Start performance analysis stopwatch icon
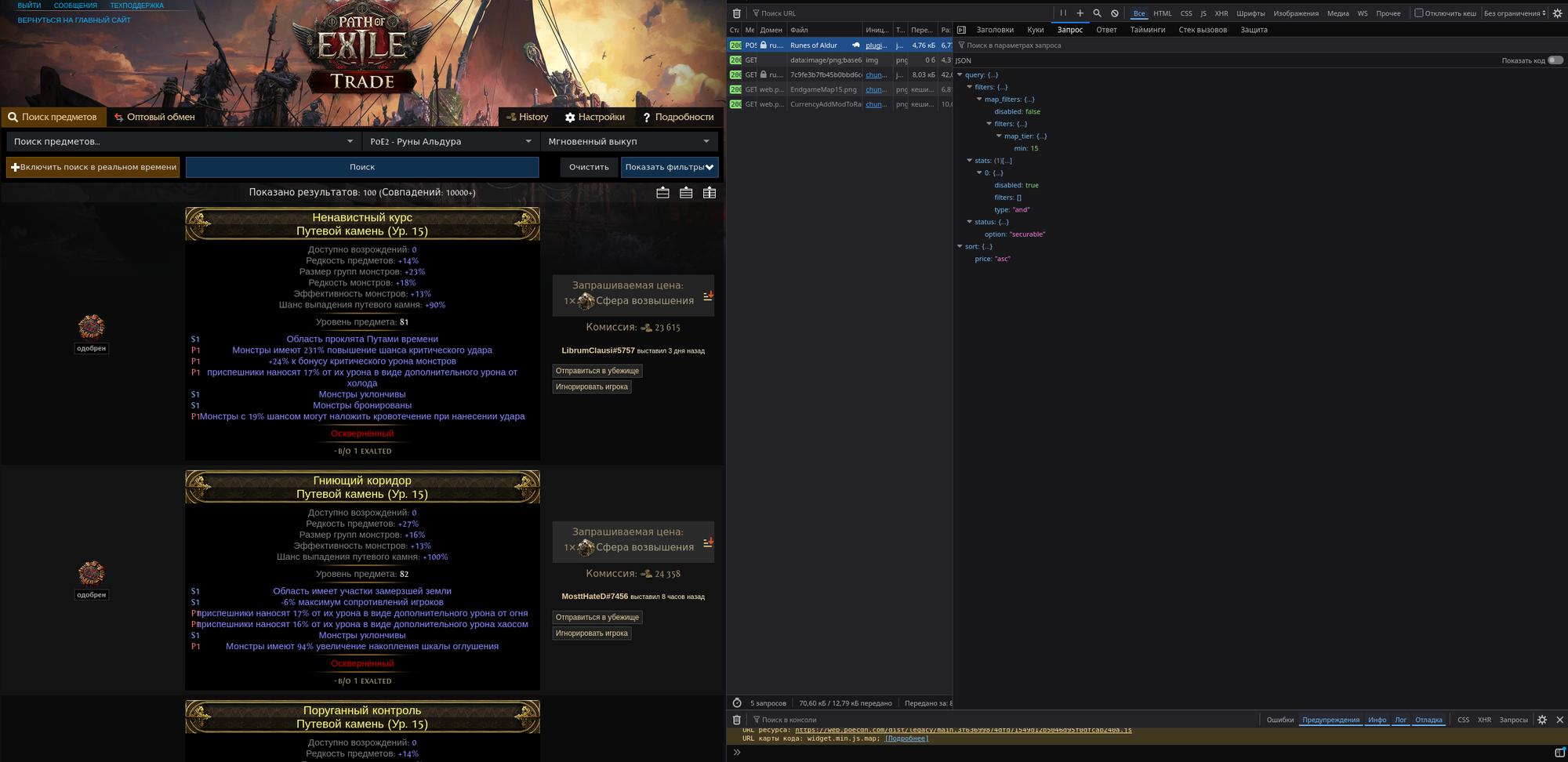The image size is (1568, 762). point(737,702)
